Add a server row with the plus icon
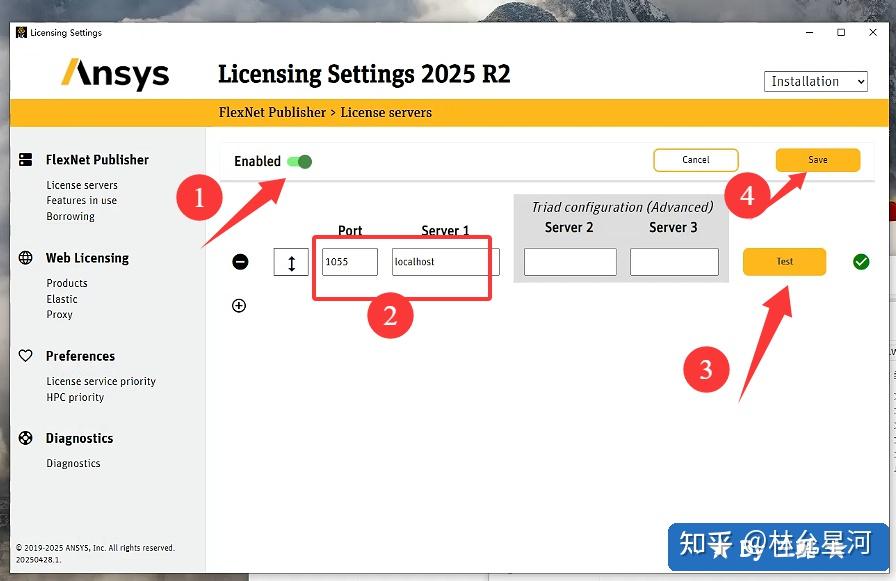896x581 pixels. click(x=239, y=306)
